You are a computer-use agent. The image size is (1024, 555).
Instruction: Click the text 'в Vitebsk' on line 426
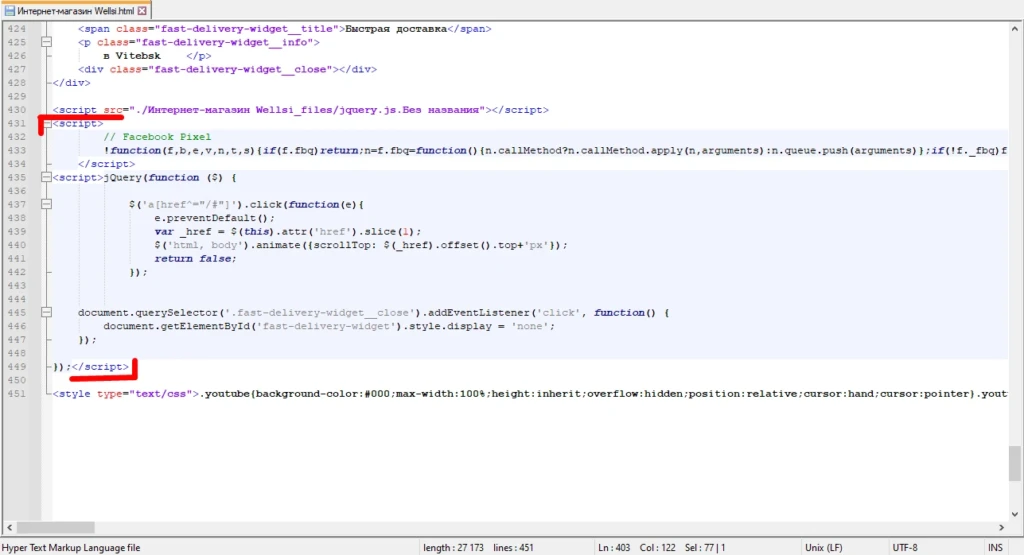(132, 56)
